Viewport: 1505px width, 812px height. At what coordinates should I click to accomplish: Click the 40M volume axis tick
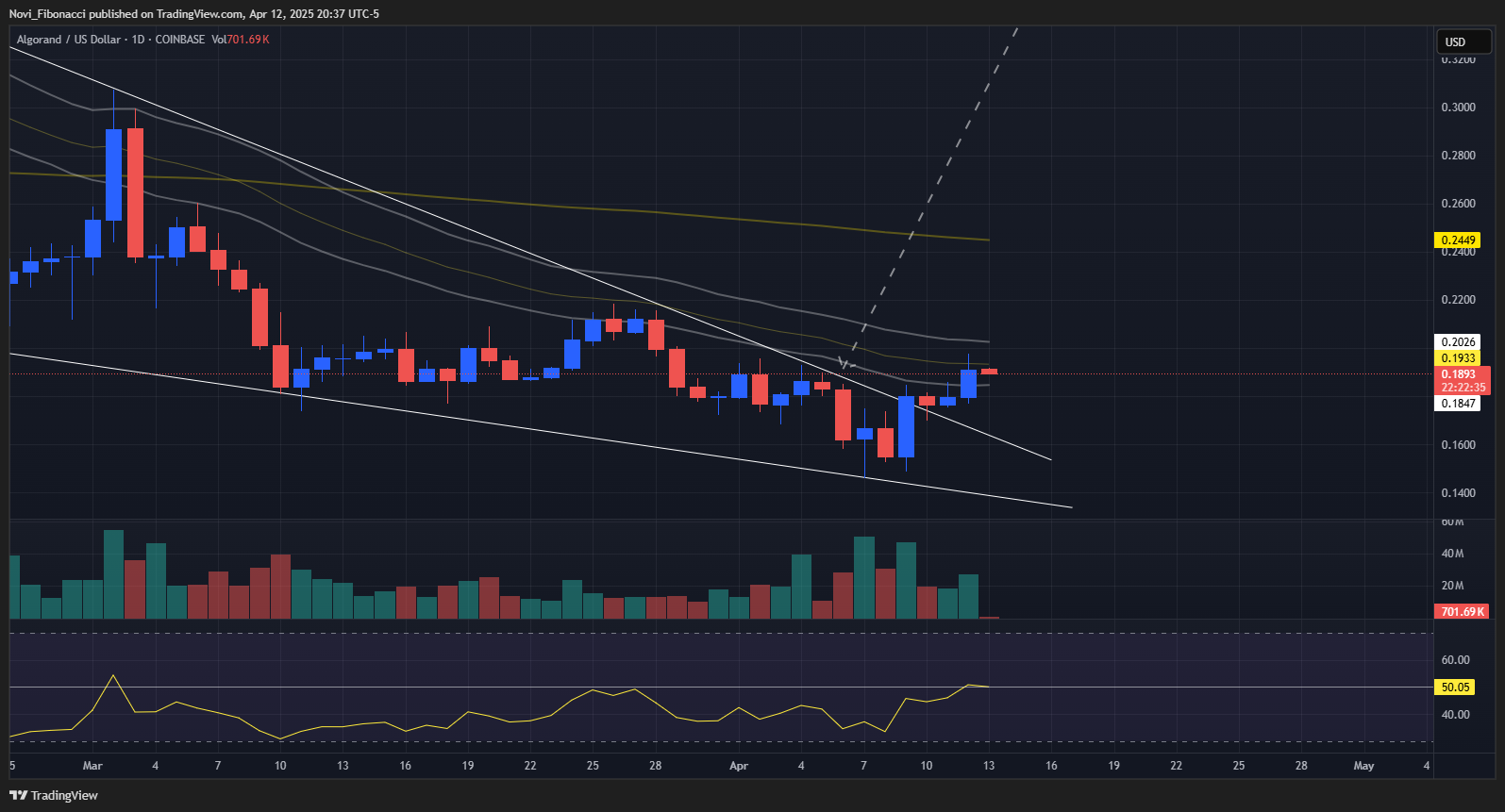[1452, 554]
